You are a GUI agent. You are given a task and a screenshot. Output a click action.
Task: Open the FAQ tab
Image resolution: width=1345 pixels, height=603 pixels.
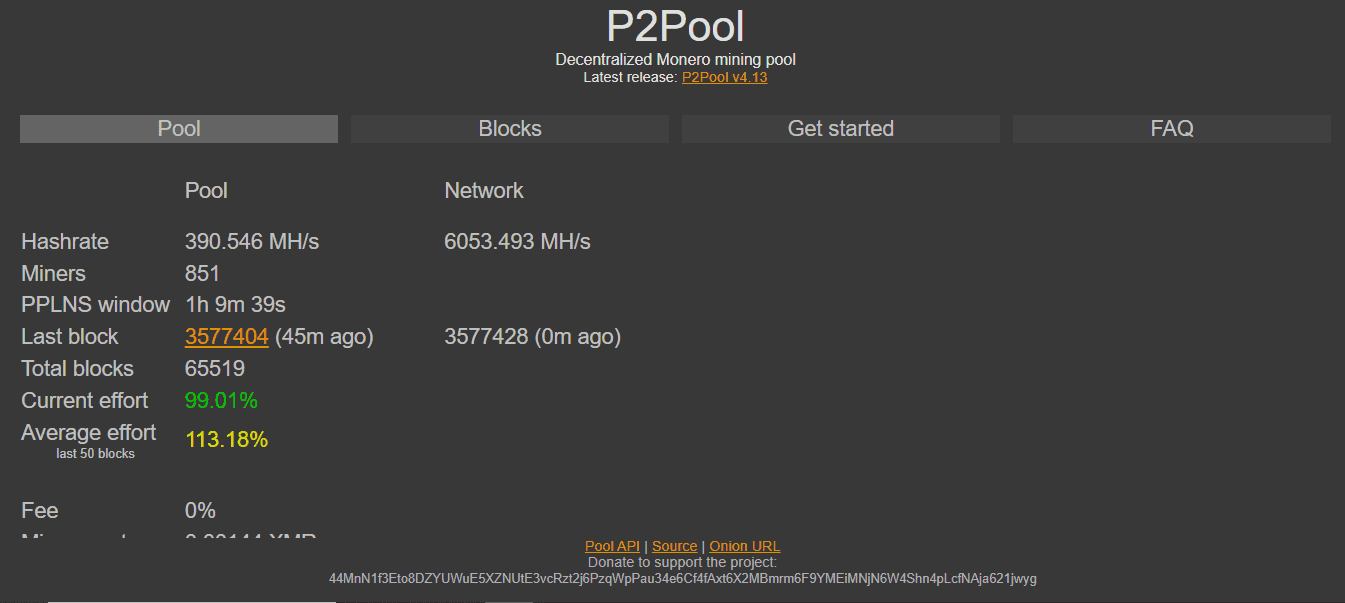(x=1171, y=129)
